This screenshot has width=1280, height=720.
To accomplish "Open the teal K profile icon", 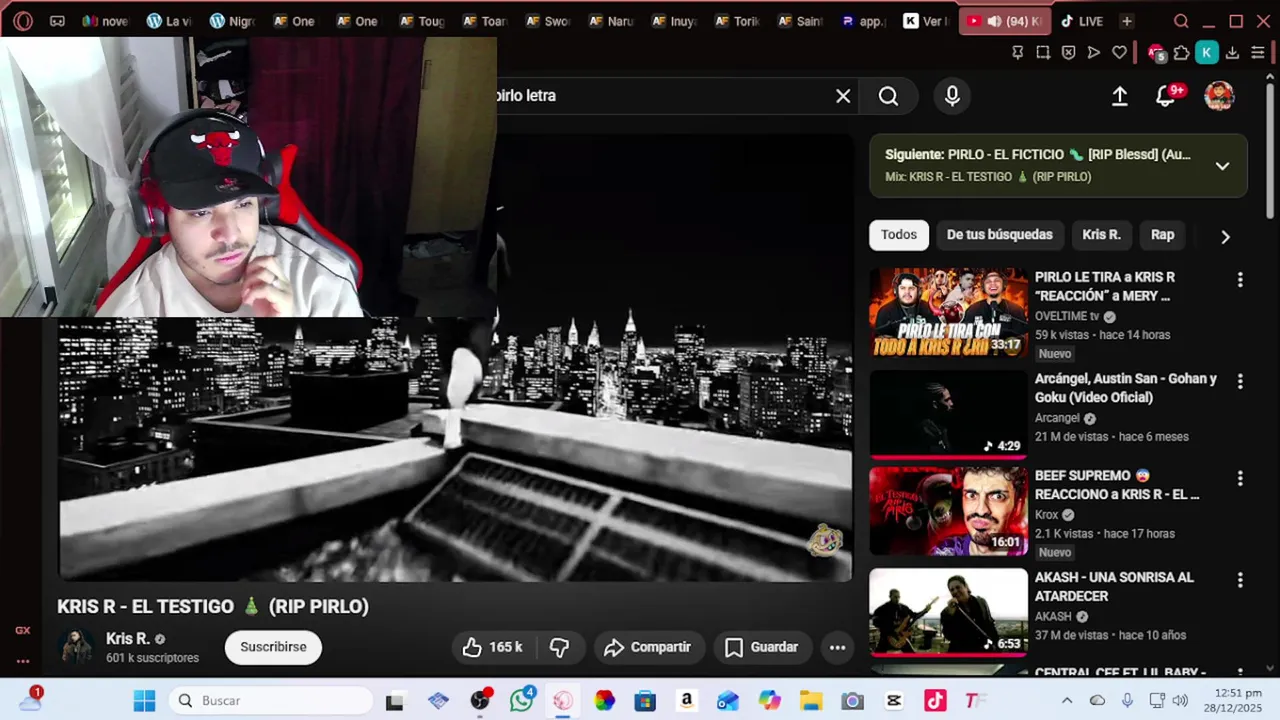I will coord(1207,53).
